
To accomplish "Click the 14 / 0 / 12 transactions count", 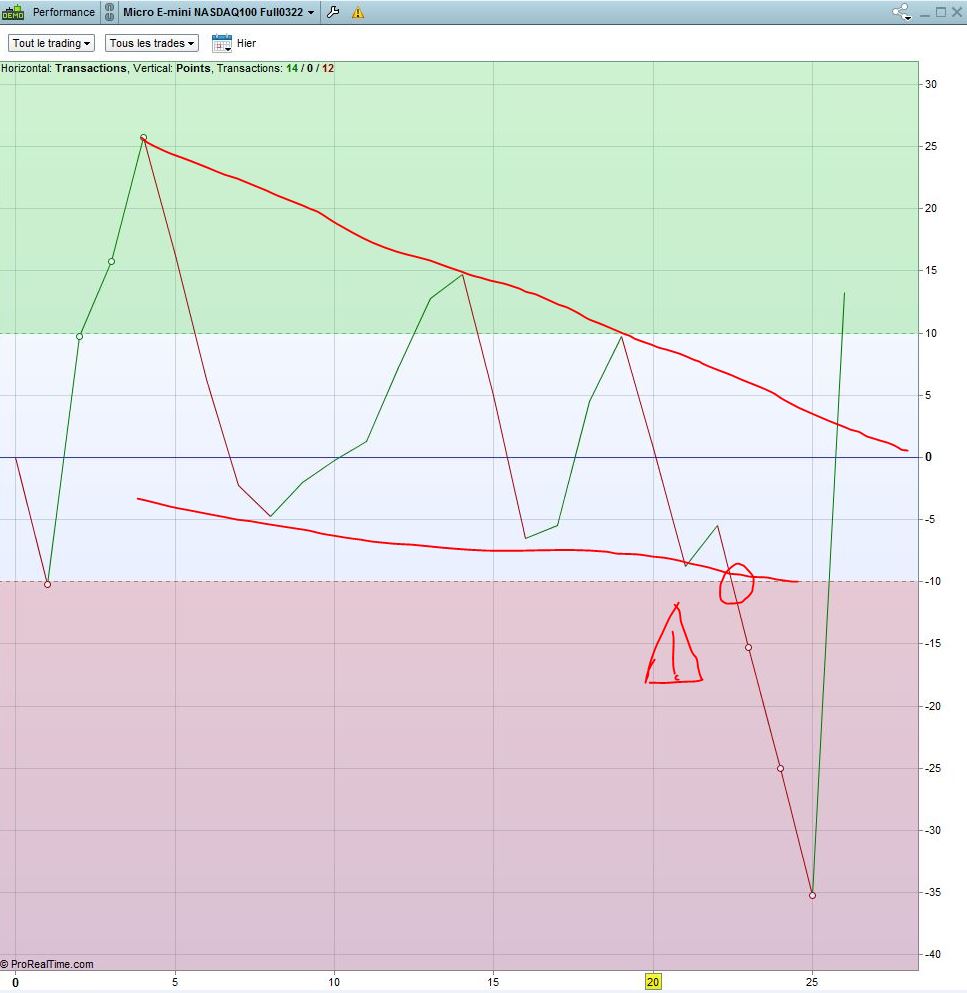I will [310, 68].
